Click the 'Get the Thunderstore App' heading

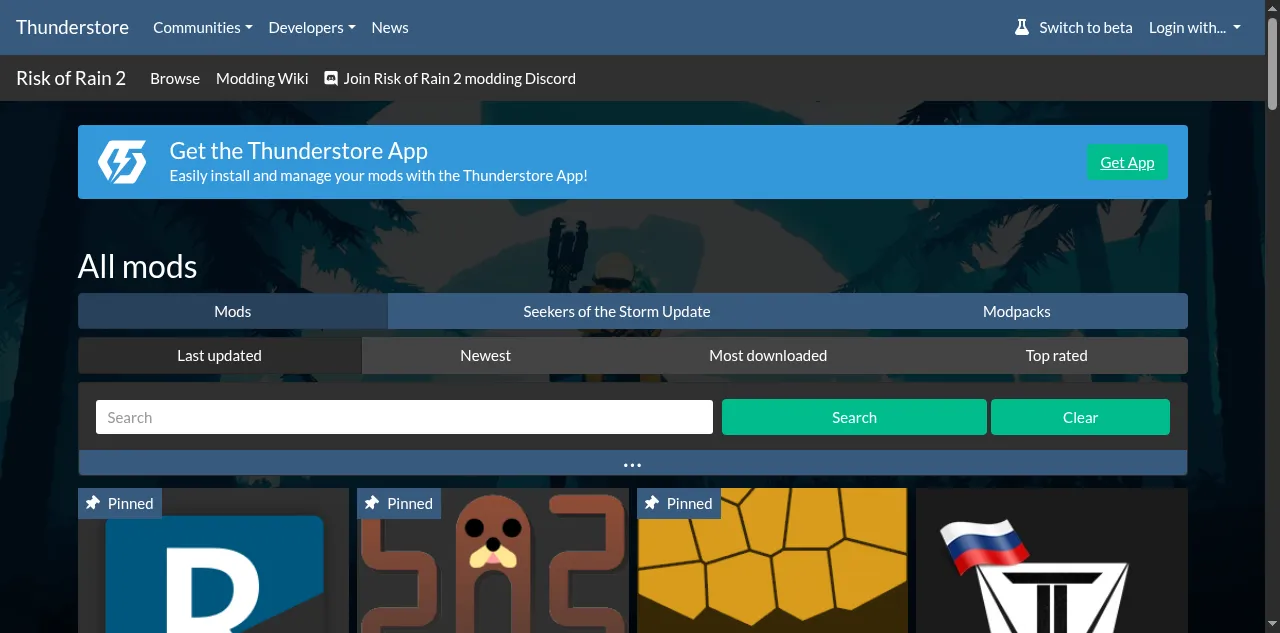pos(298,151)
